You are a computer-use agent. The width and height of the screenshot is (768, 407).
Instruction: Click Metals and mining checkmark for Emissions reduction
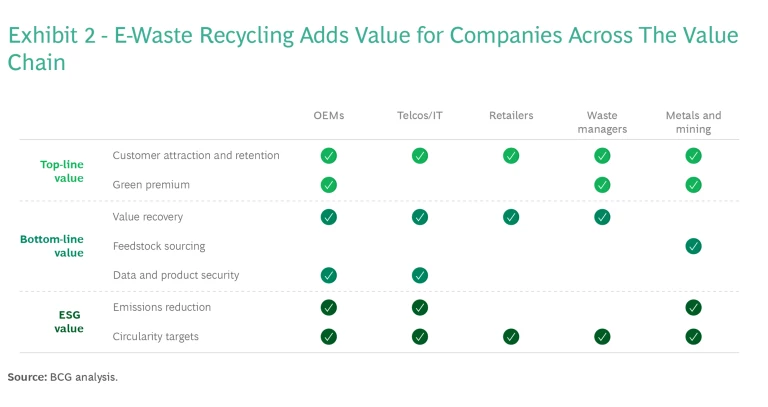[x=693, y=308]
